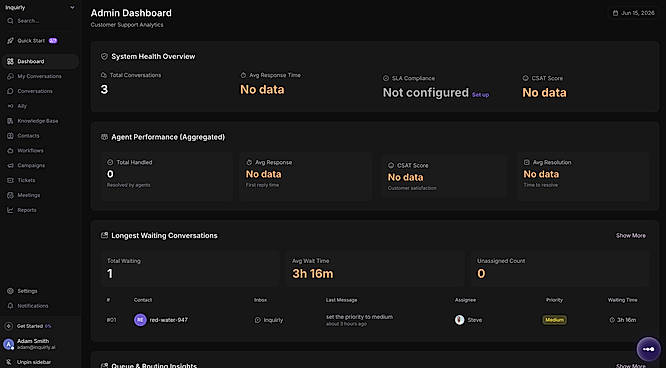Click the Avg Response timer icon in Agent Performance
The width and height of the screenshot is (666, 368).
pyautogui.click(x=249, y=162)
